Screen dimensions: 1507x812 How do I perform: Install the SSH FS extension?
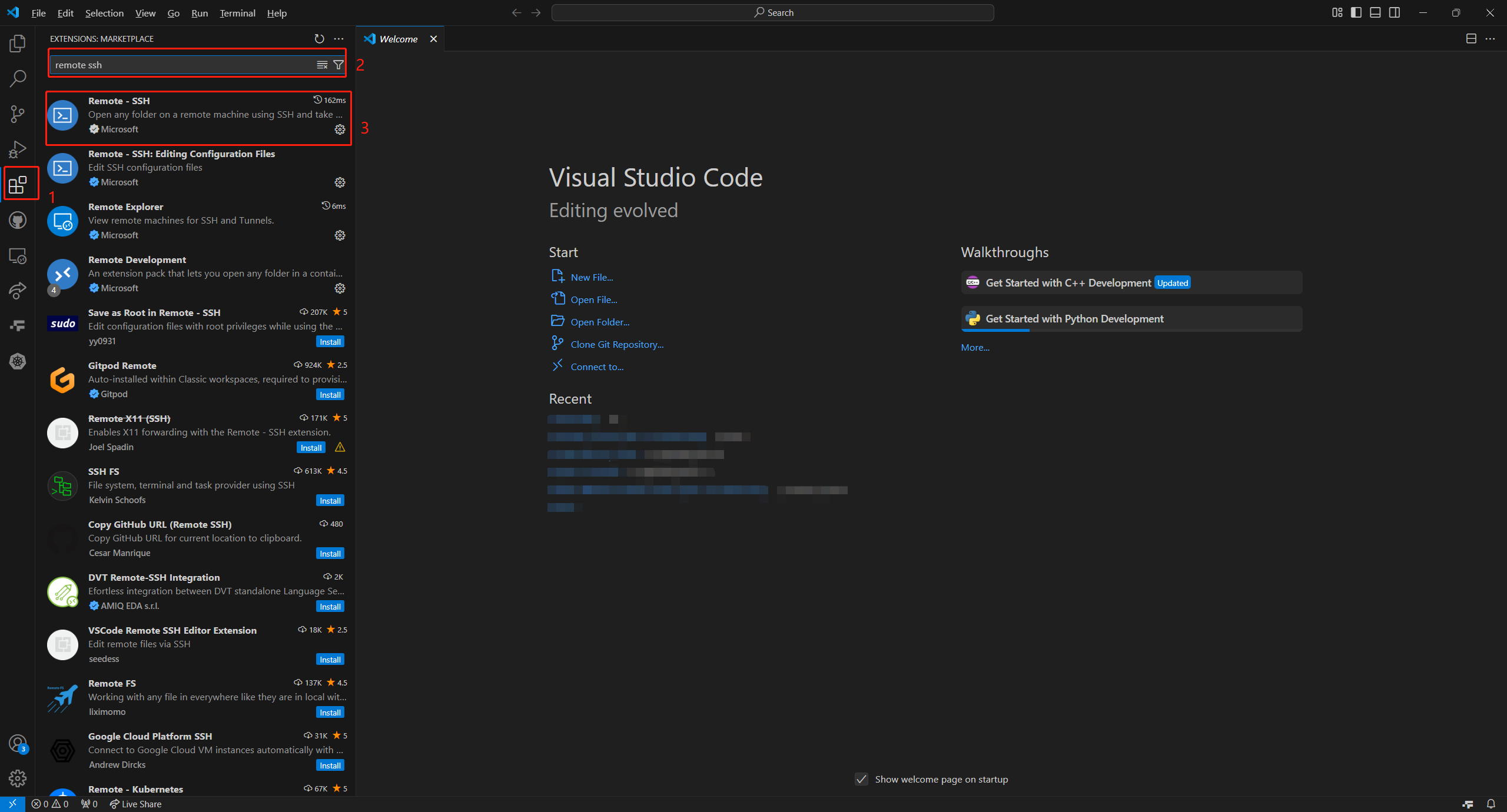(330, 500)
